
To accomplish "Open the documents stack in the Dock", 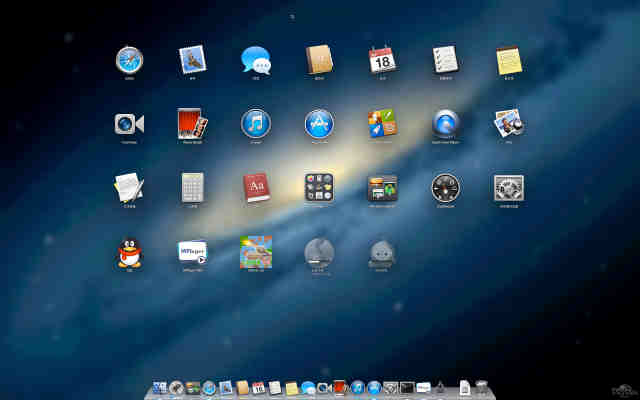I will [x=464, y=387].
